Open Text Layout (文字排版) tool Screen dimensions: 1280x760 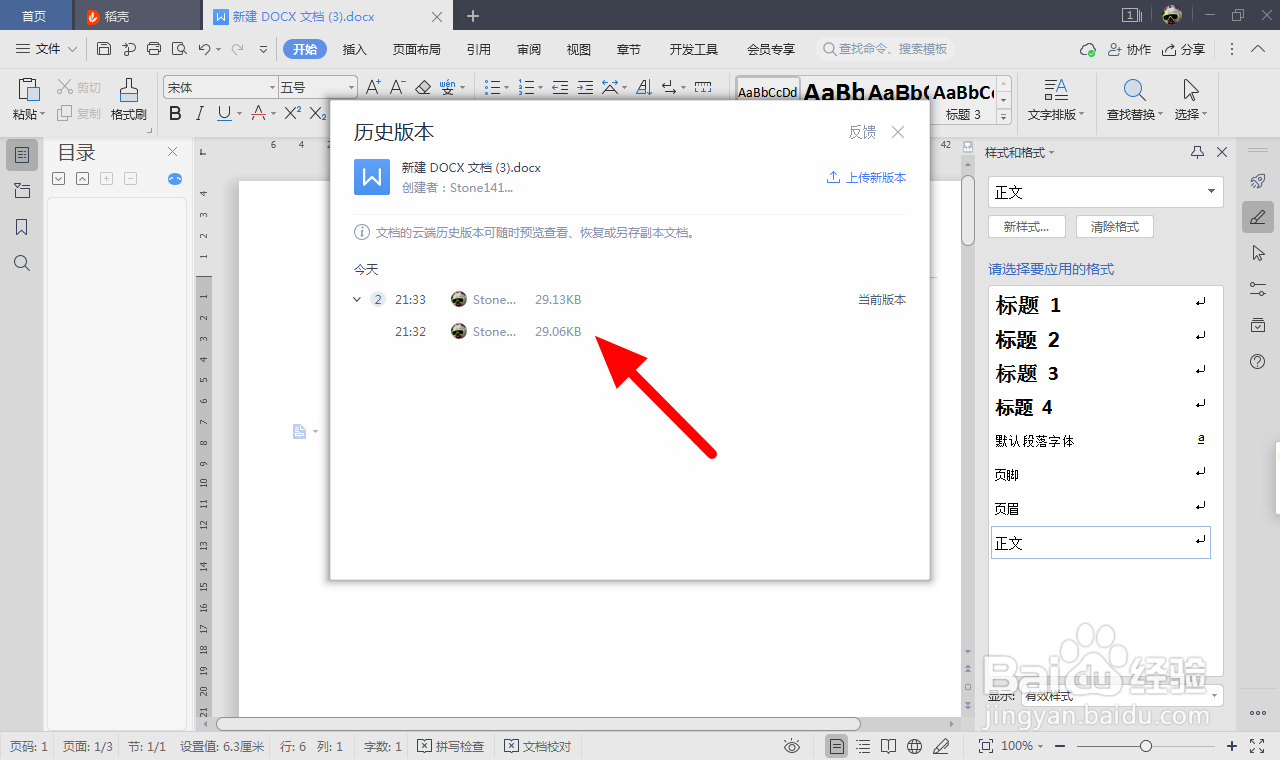(1055, 100)
